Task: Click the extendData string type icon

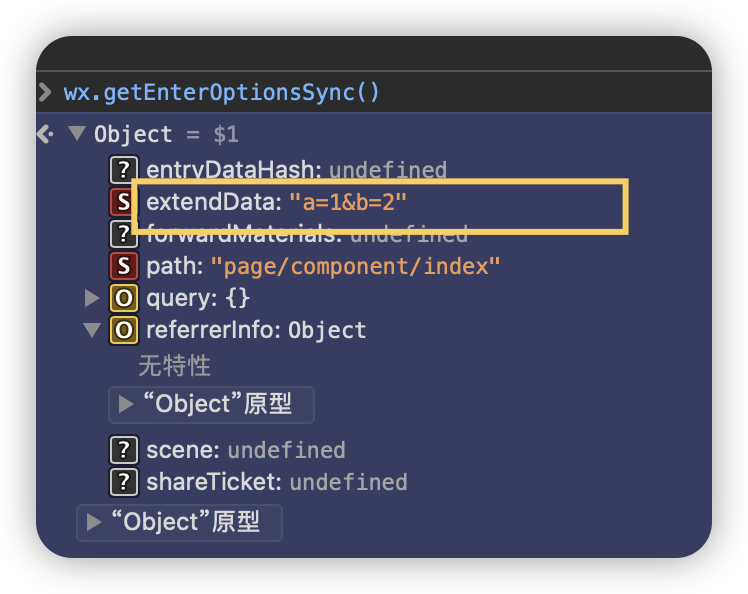Action: (x=123, y=202)
